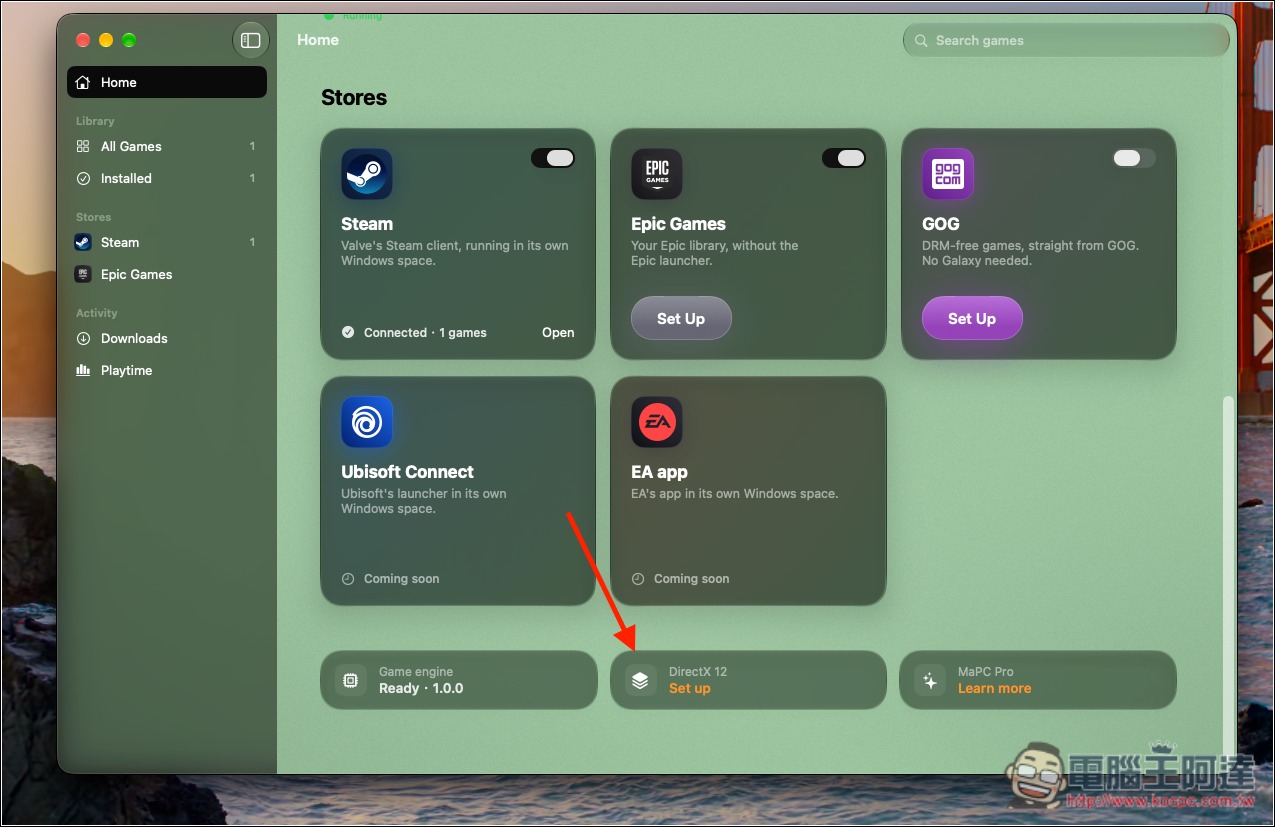Toggle the sidebar visibility button
This screenshot has height=827, width=1275.
(x=251, y=41)
